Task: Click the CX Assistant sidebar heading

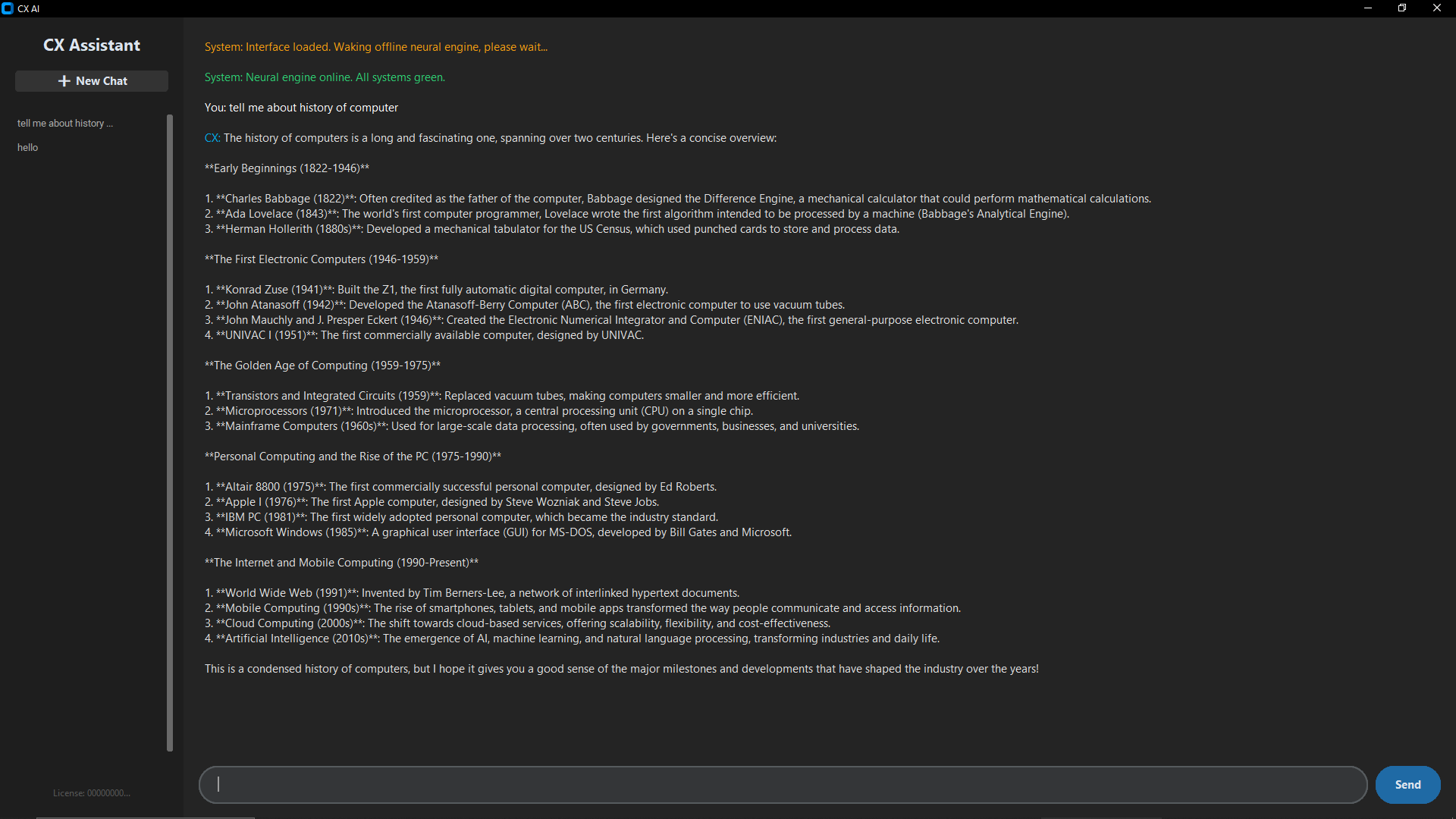Action: pos(92,45)
